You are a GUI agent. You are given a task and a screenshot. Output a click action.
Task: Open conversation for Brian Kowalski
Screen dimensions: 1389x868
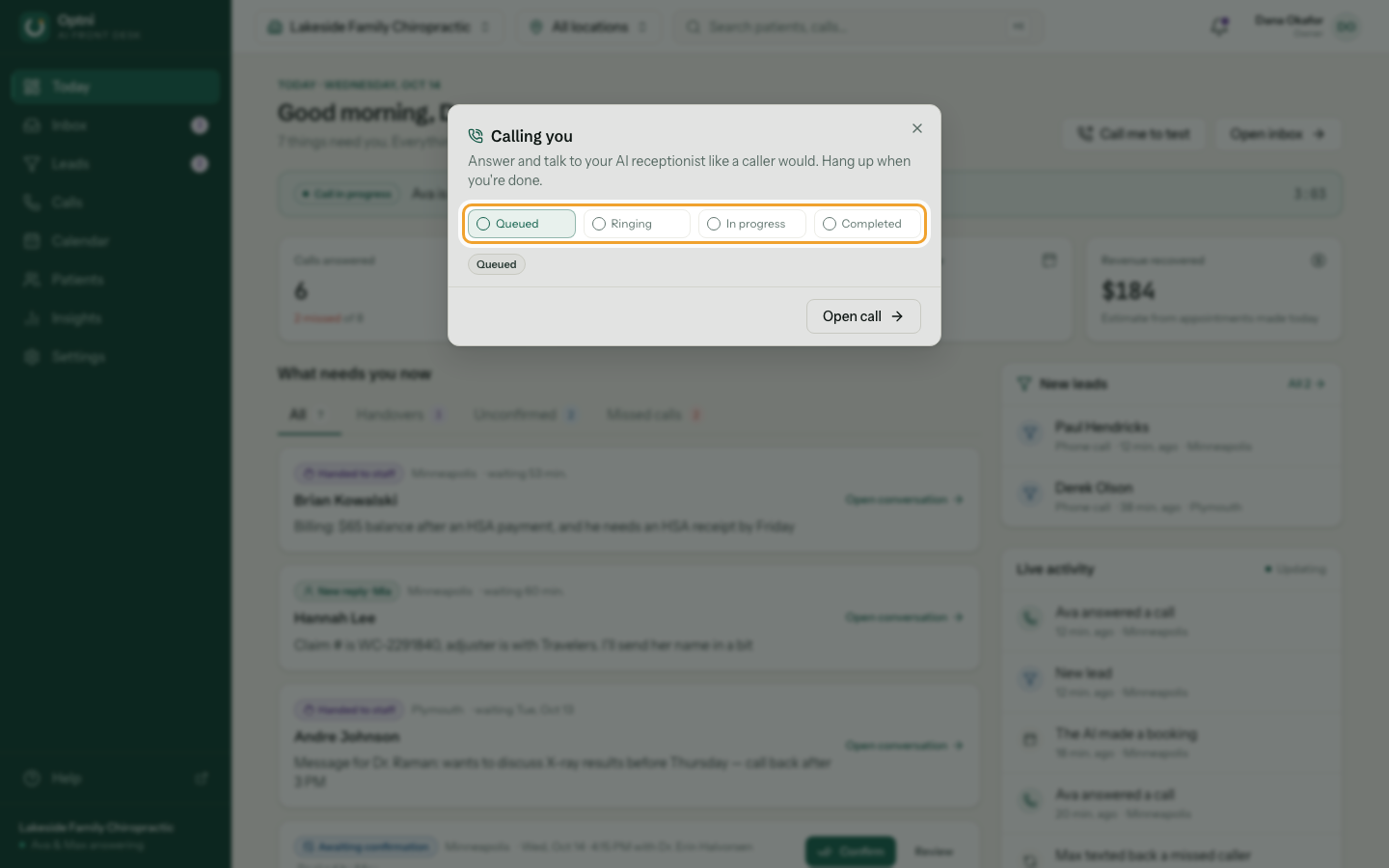click(x=905, y=500)
